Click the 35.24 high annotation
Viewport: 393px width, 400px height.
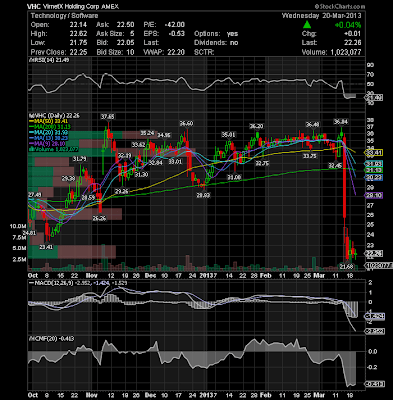pos(147,133)
